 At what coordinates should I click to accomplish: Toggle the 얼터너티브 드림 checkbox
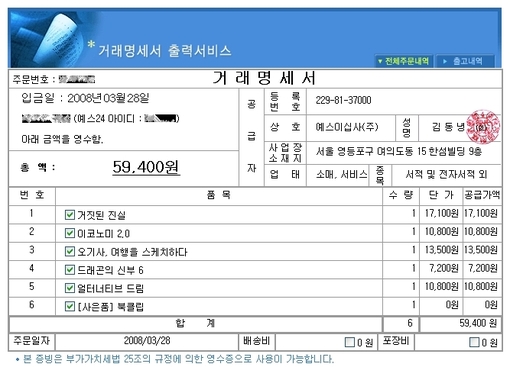coord(69,288)
